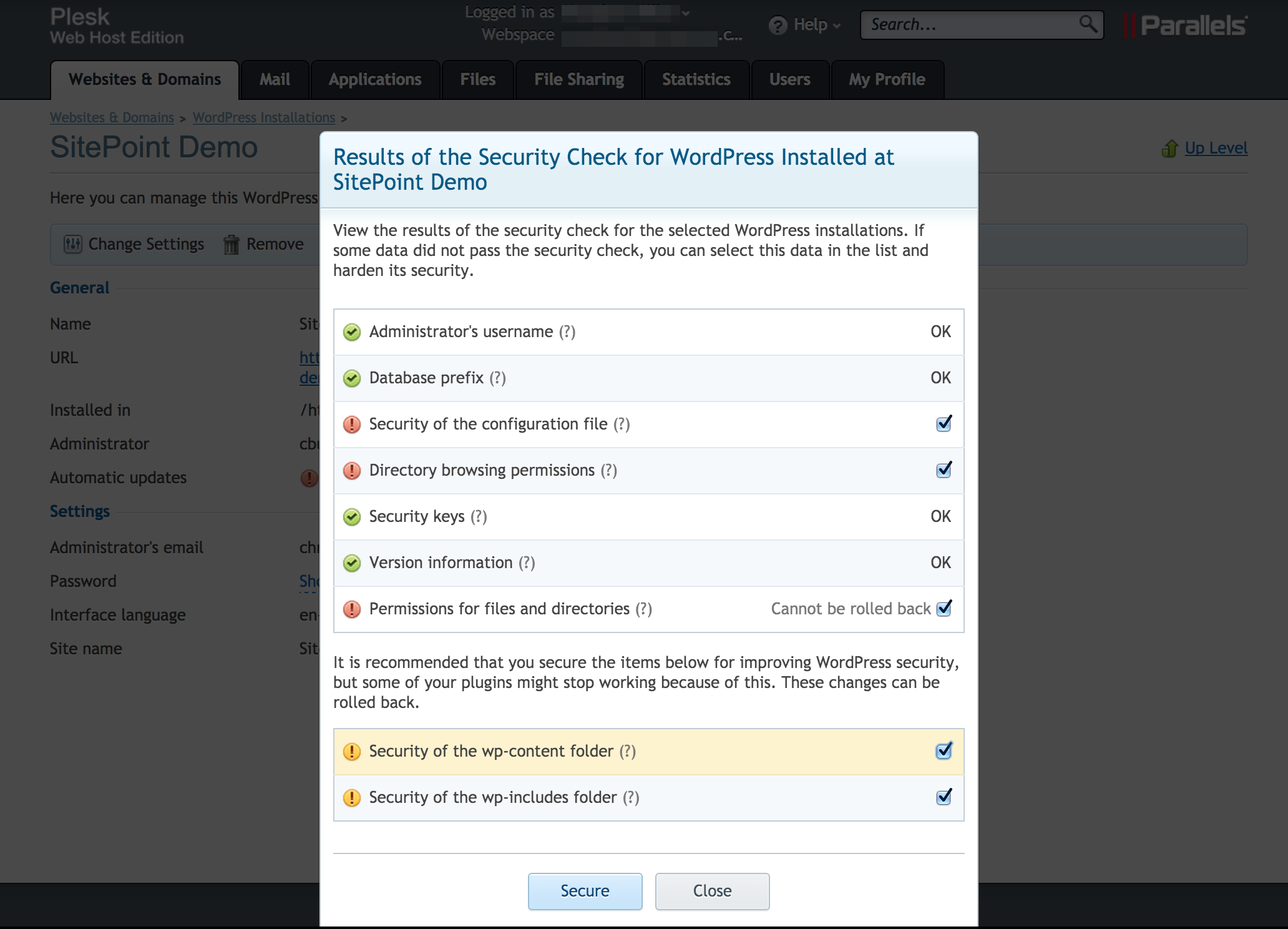Uncheck Security of the wp-includes folder checkbox
Image resolution: width=1288 pixels, height=929 pixels.
(944, 797)
